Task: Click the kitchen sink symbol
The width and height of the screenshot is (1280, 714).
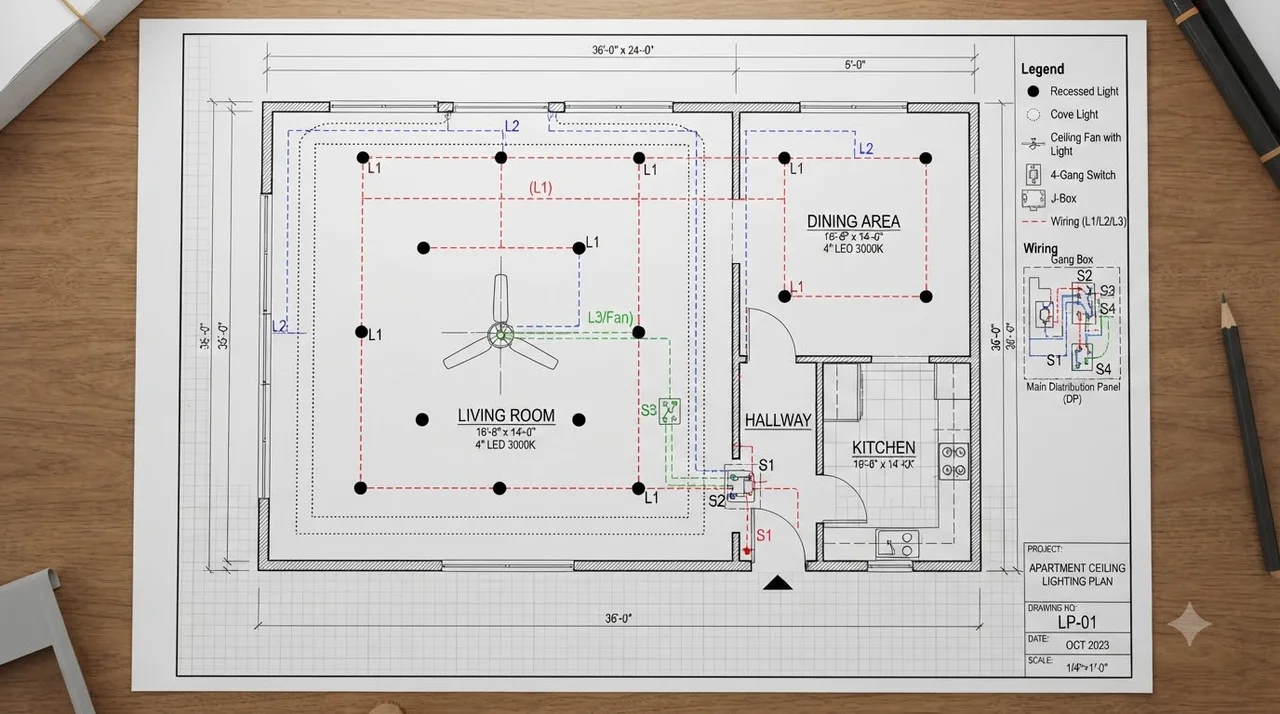Action: (x=897, y=543)
